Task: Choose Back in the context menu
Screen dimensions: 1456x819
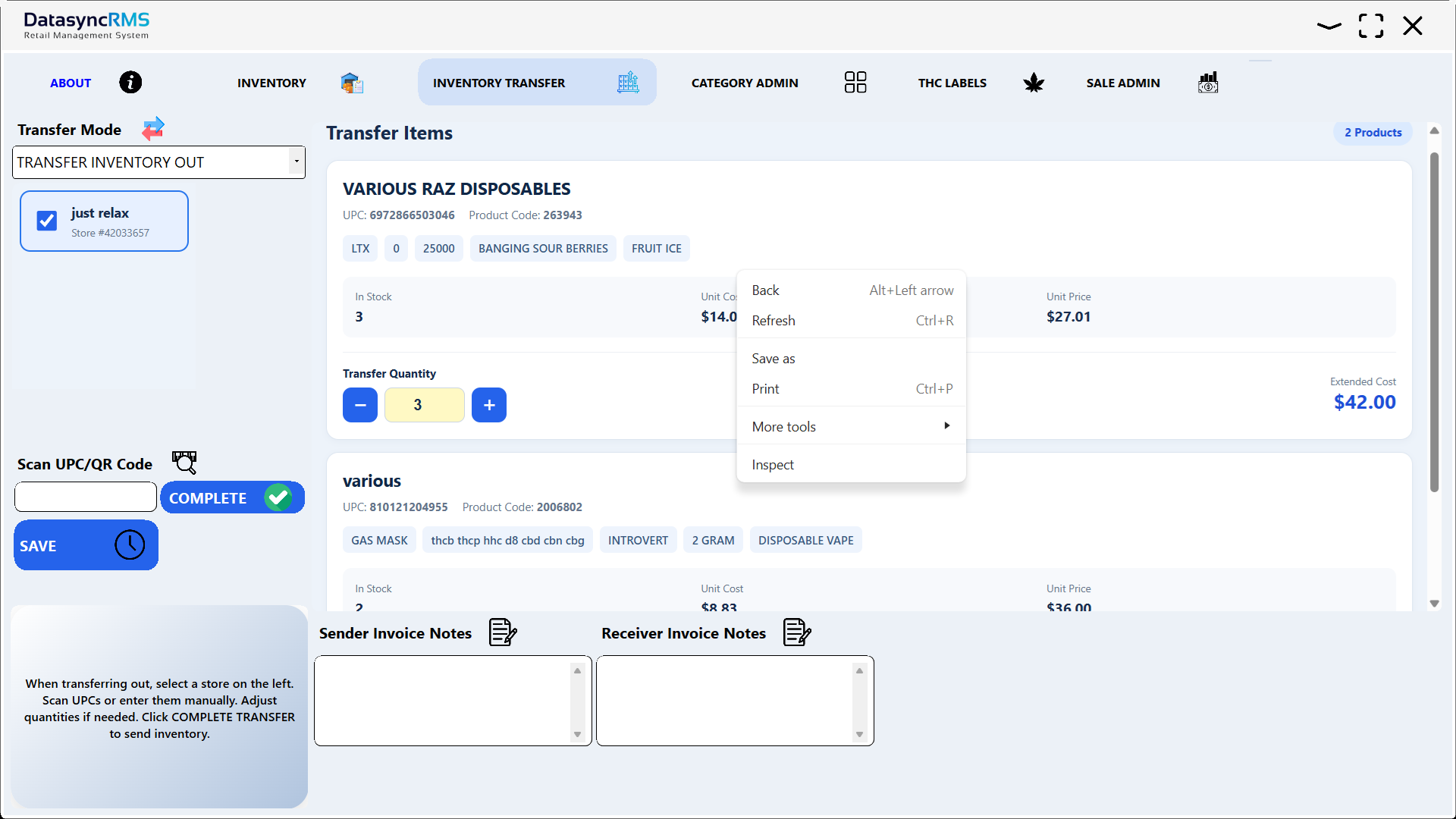Action: (852, 290)
